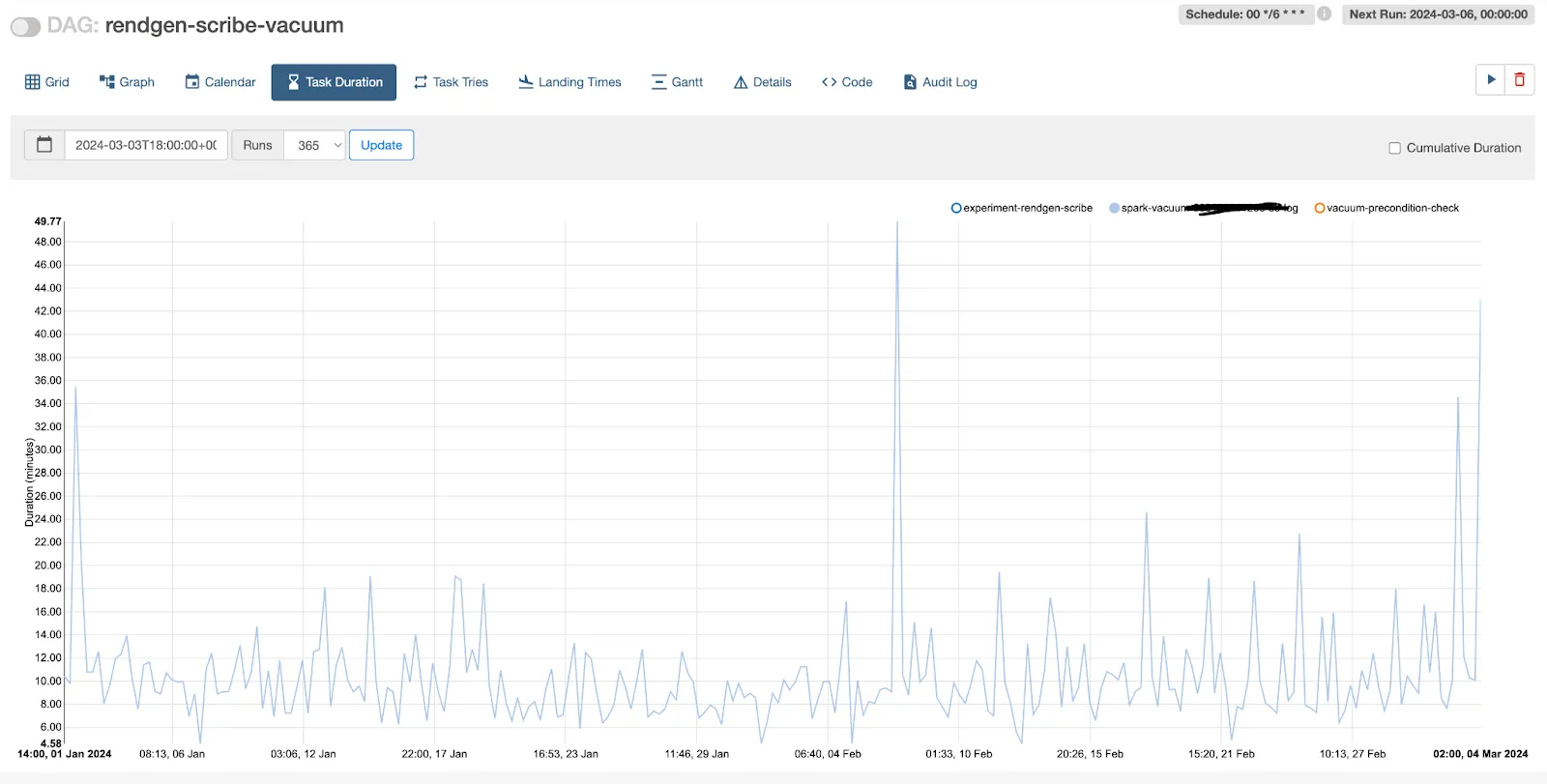
Task: Click the trigger DAG play icon
Action: coord(1491,80)
